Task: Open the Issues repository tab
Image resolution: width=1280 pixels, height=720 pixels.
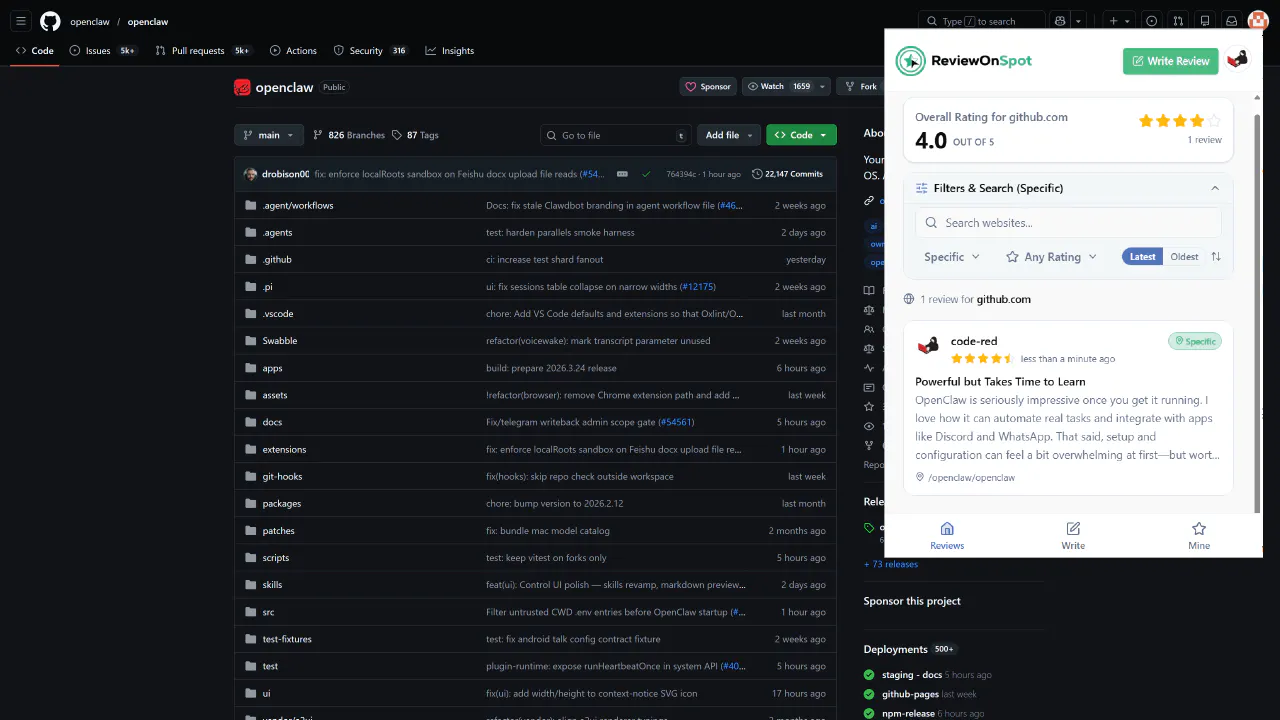Action: pyautogui.click(x=103, y=51)
